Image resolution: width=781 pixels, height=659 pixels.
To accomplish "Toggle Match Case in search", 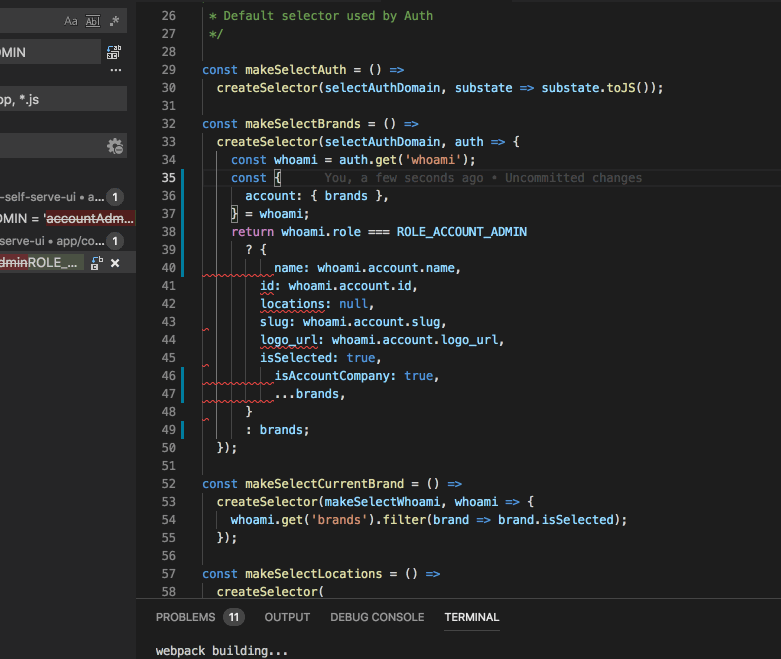I will 71,21.
